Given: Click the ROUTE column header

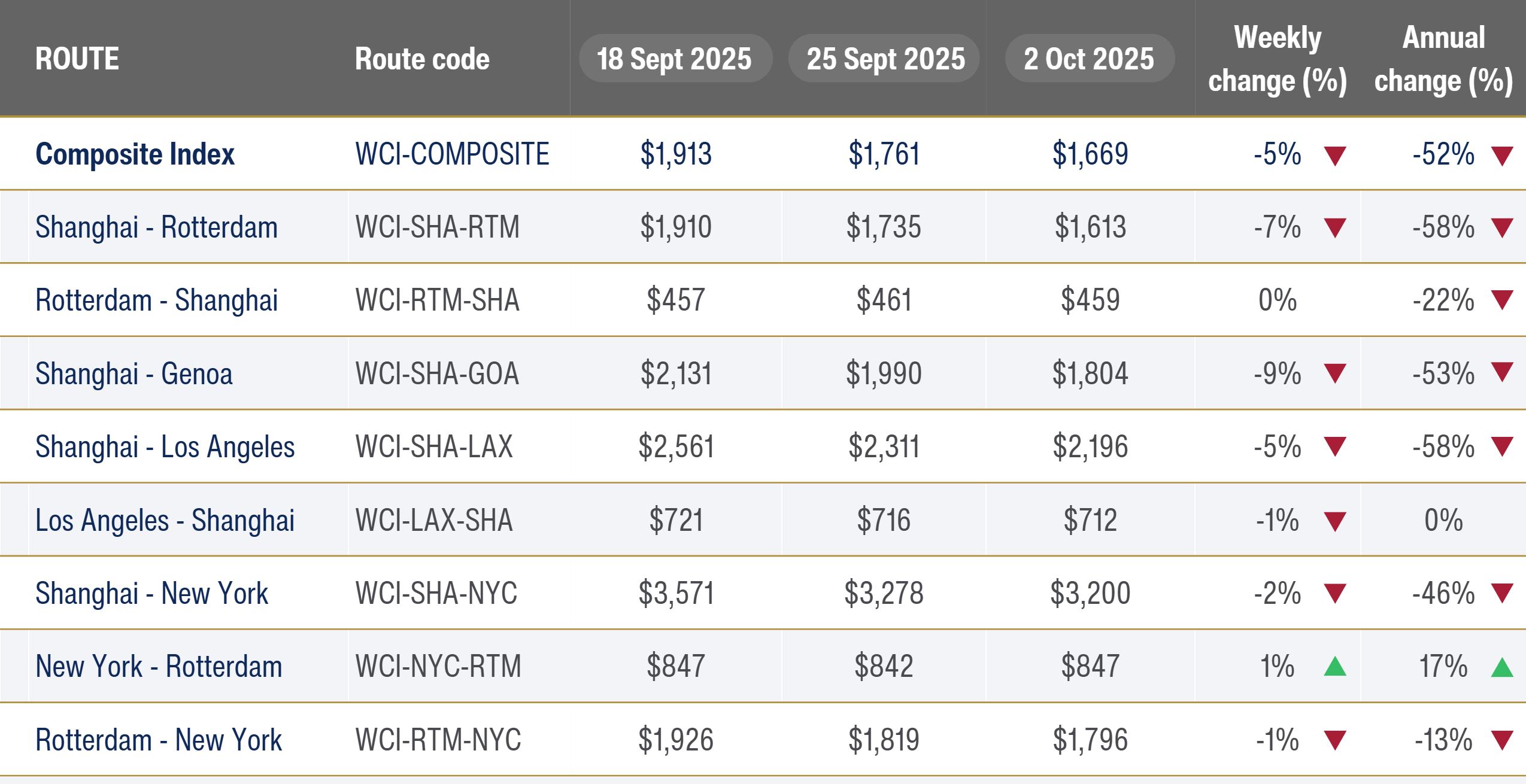Looking at the screenshot, I should pos(77,59).
